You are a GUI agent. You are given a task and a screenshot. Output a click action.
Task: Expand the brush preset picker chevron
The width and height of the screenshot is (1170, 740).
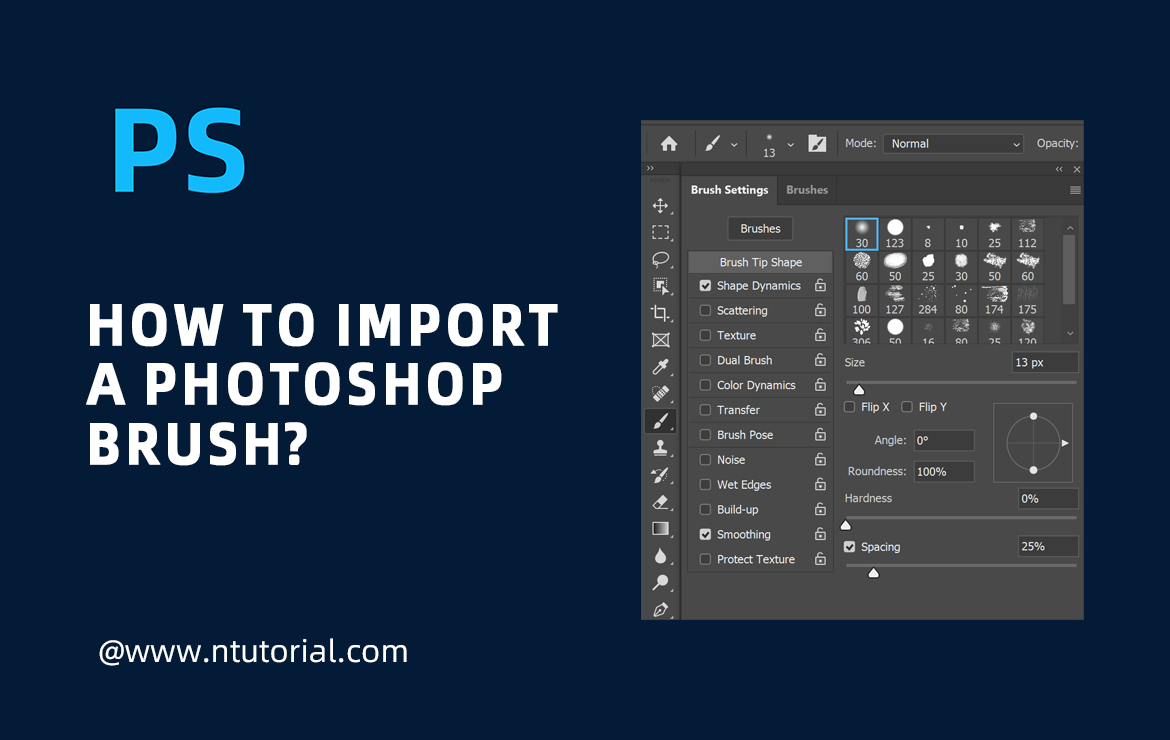[x=790, y=145]
